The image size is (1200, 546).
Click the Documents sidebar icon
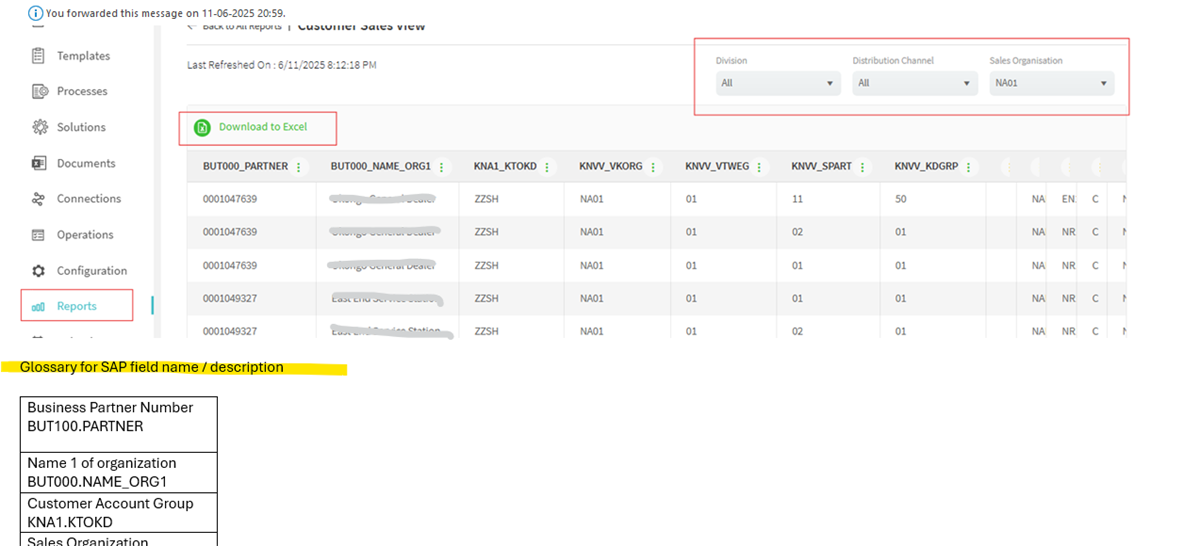[x=39, y=163]
